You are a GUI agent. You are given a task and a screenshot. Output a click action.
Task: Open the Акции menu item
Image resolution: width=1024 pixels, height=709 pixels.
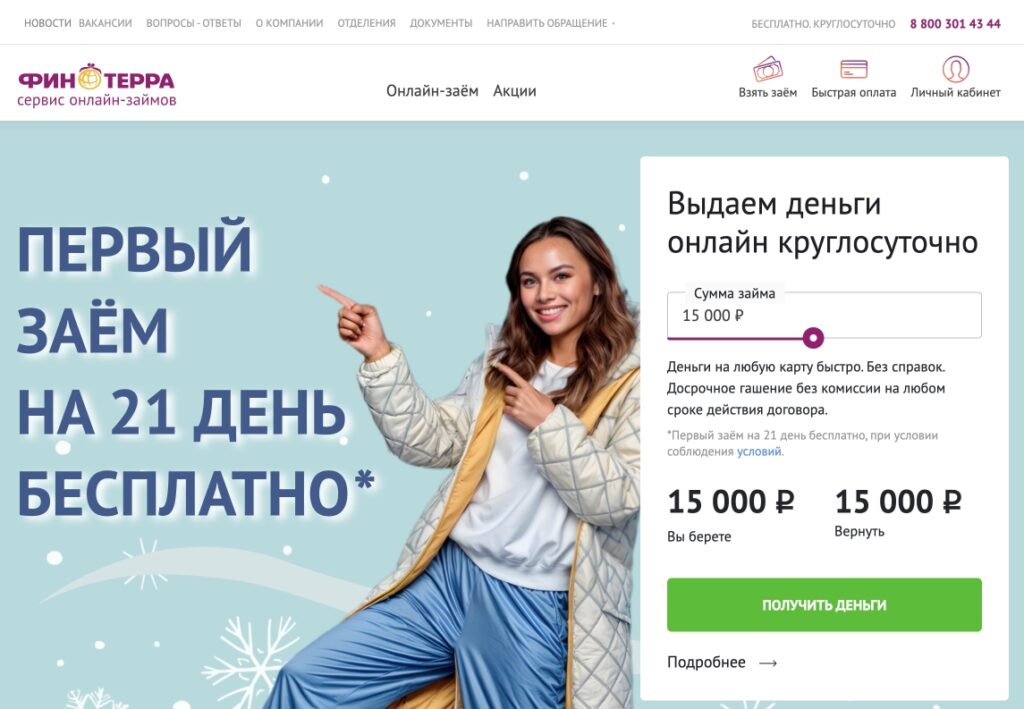tap(515, 91)
